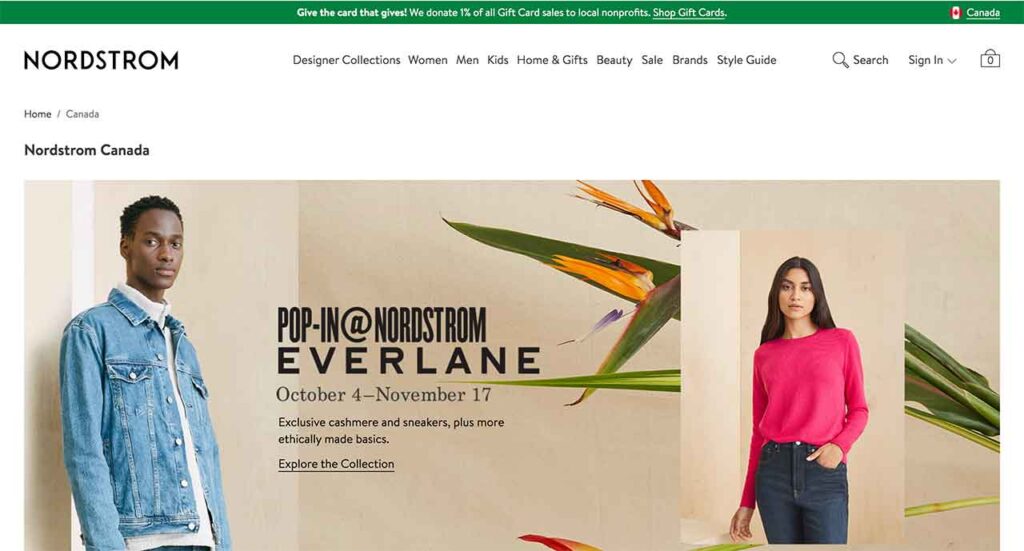Viewport: 1024px width, 551px height.
Task: Open Home & Gifts menu
Action: [552, 60]
